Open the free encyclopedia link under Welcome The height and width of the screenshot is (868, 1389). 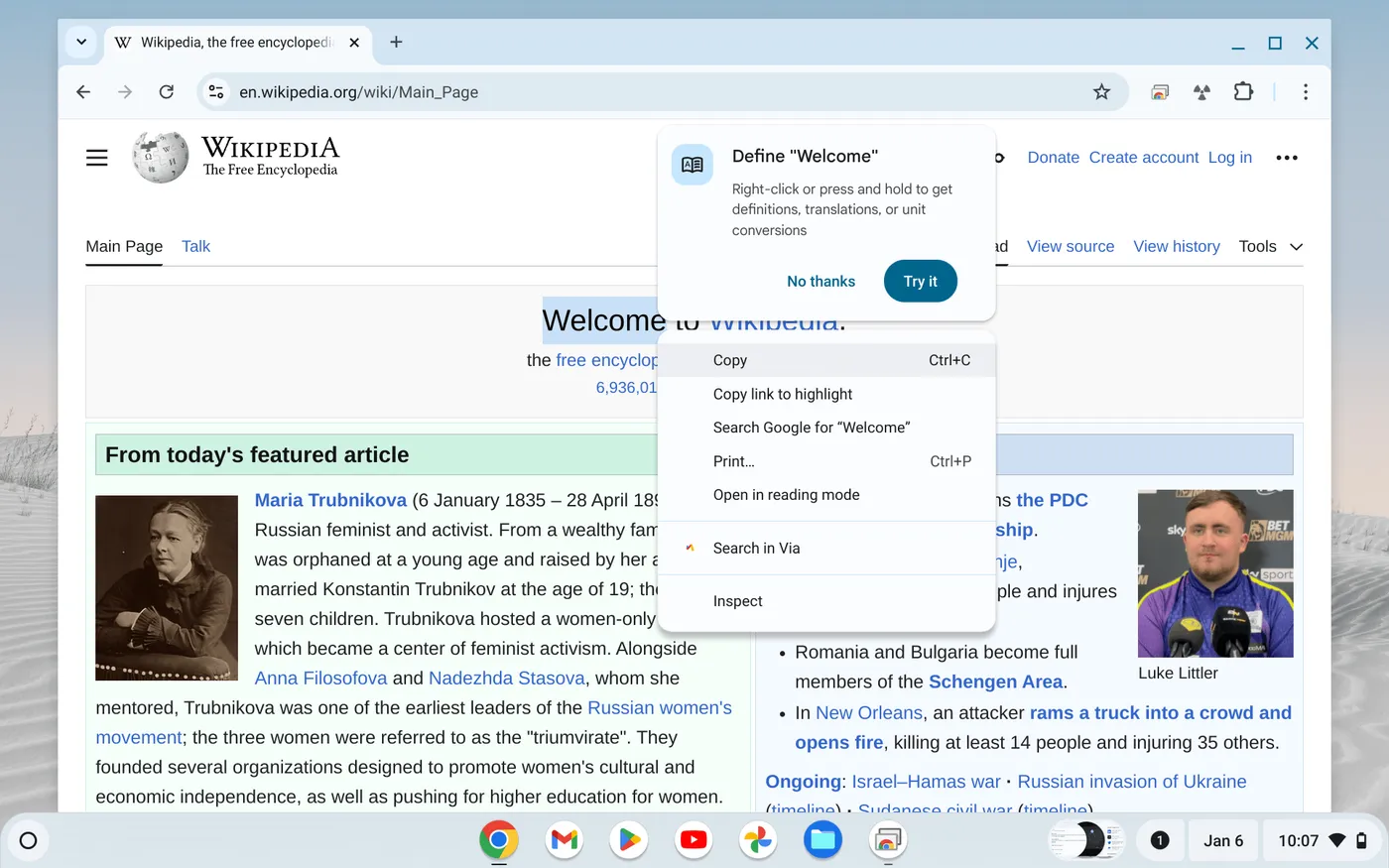click(606, 360)
